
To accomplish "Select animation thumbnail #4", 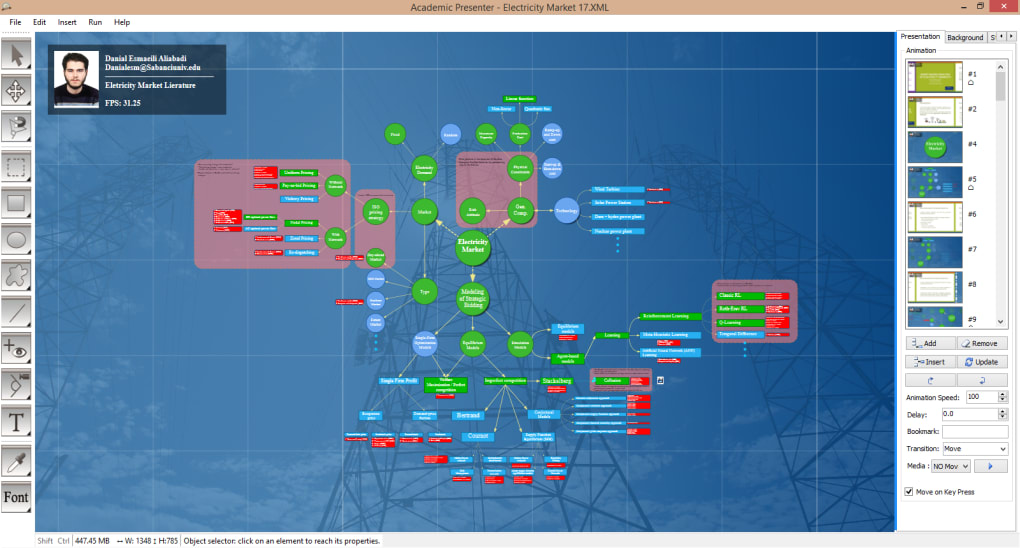I will click(935, 146).
